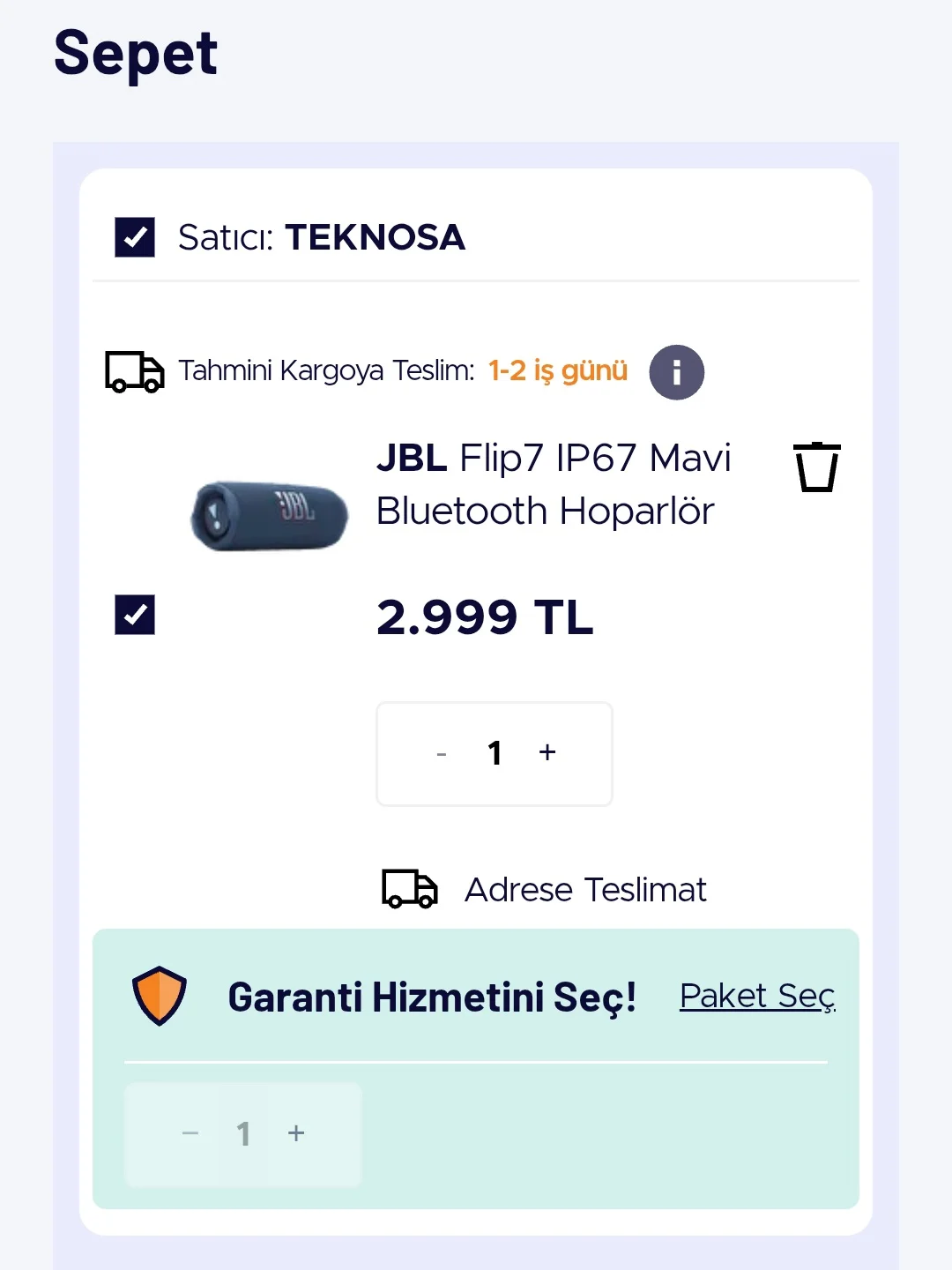Increase warranty quantity with plus button
952x1270 pixels.
pos(296,1133)
